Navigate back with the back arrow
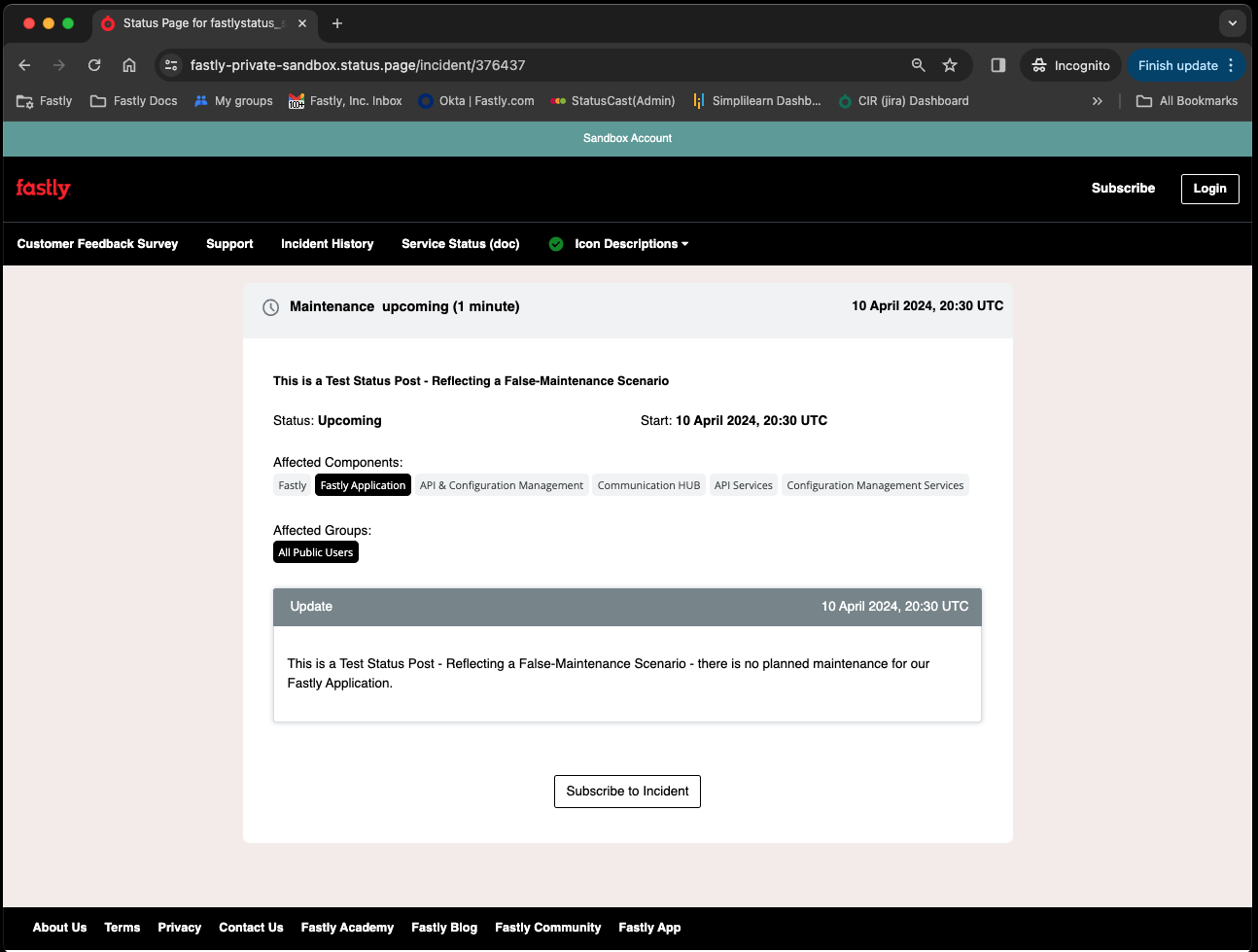Image resolution: width=1258 pixels, height=952 pixels. coord(25,65)
